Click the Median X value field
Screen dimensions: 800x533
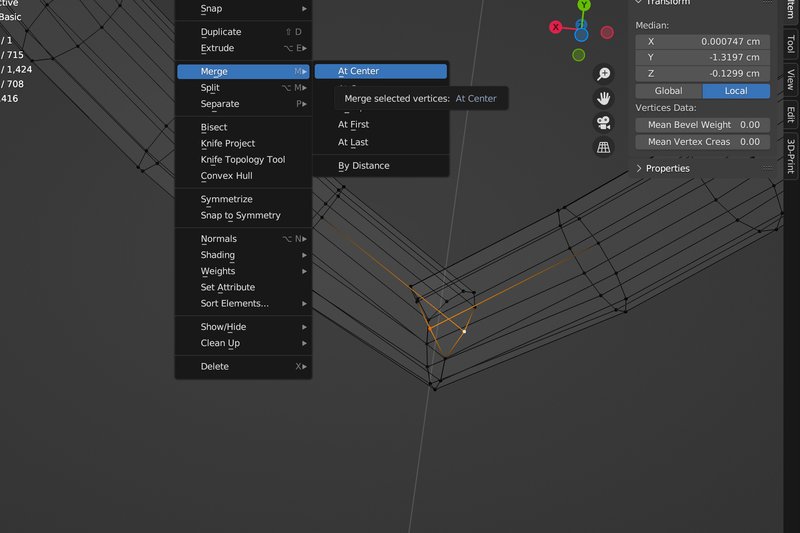703,41
